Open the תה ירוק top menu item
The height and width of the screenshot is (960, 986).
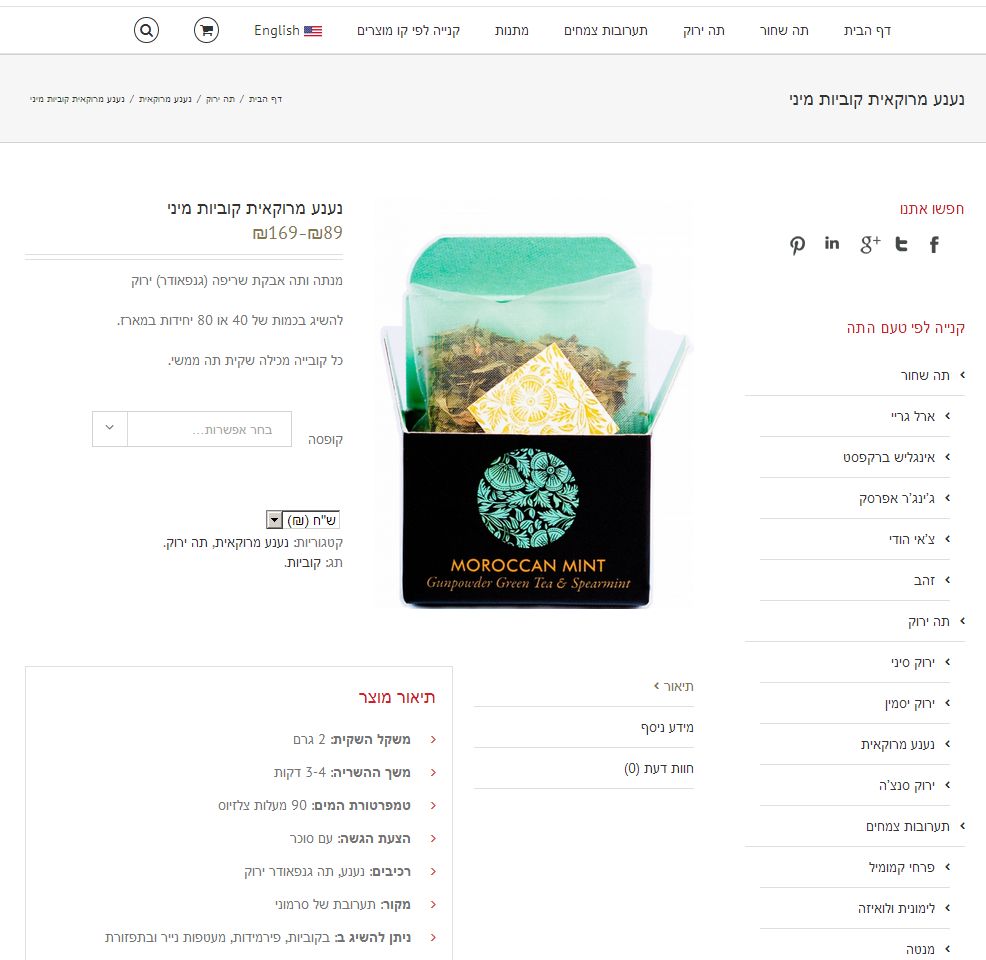pos(704,30)
